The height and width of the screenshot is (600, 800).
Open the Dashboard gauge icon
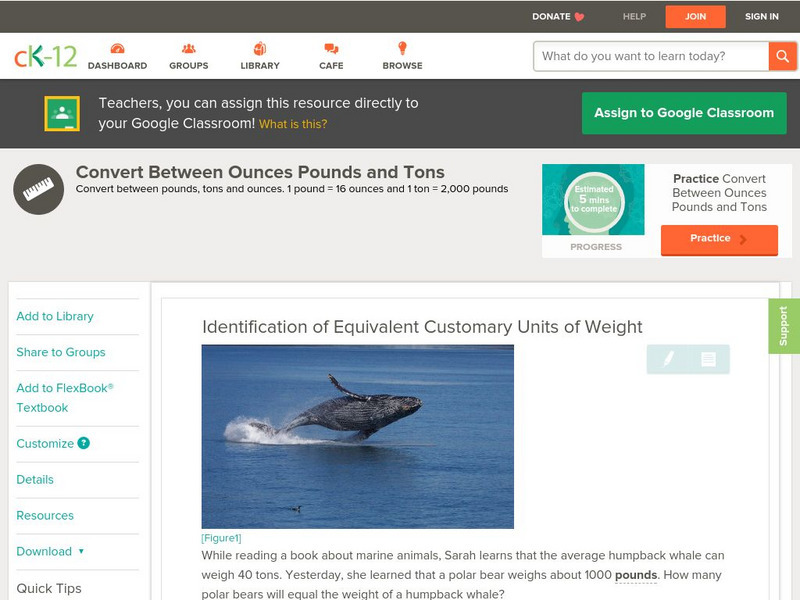pos(117,48)
